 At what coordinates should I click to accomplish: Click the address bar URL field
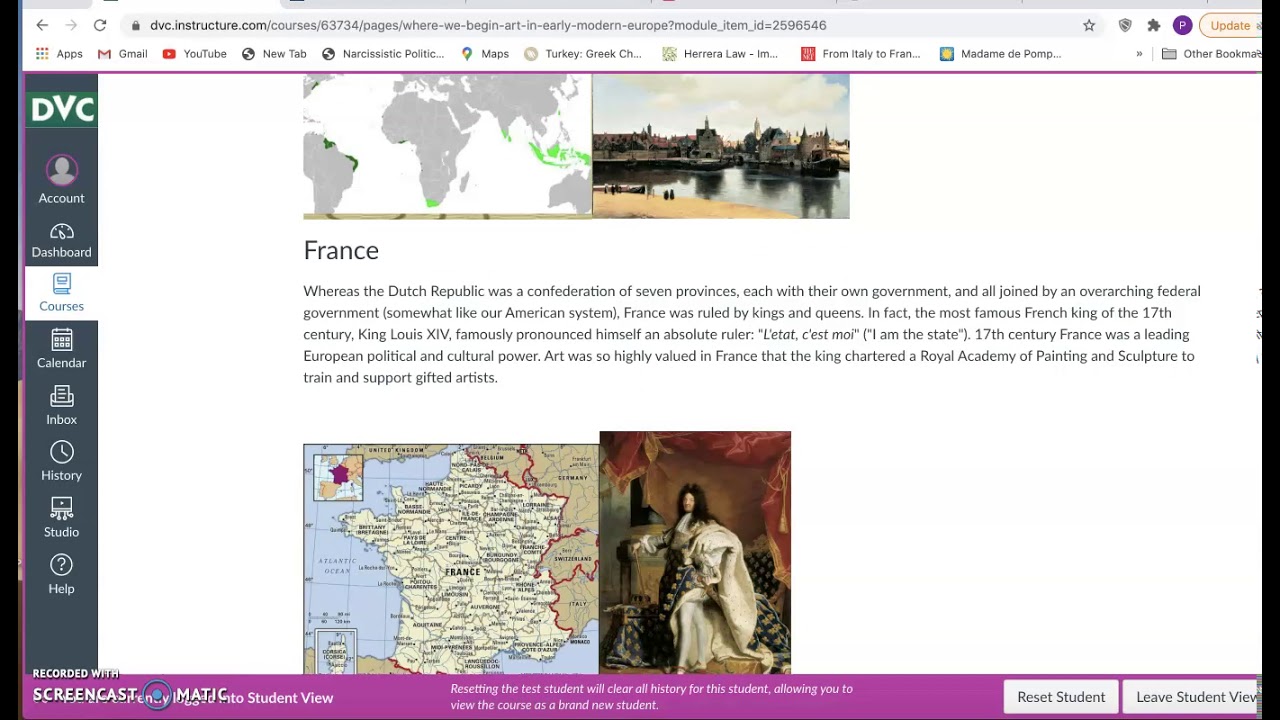(600, 25)
